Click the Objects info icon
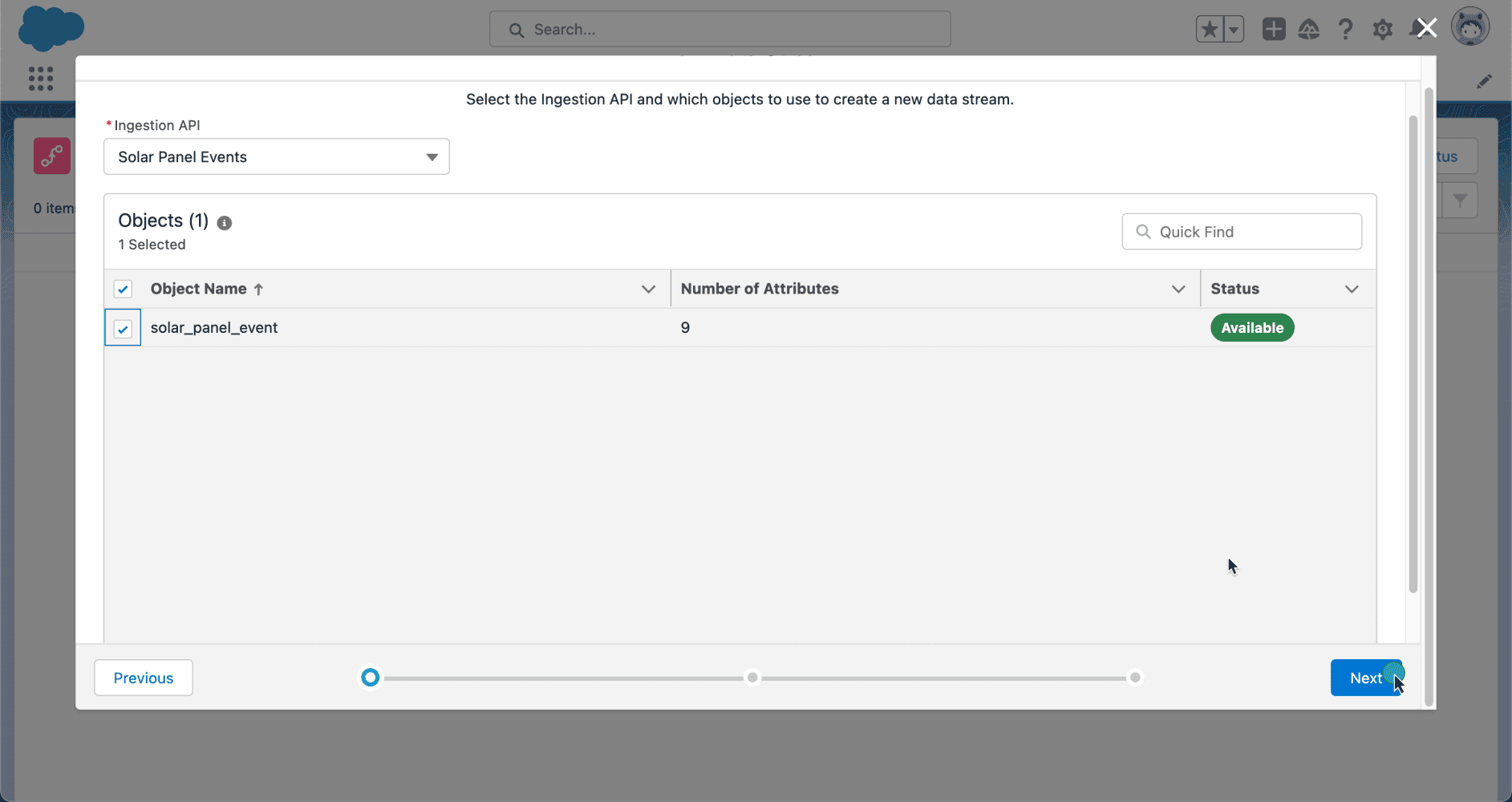 [225, 223]
